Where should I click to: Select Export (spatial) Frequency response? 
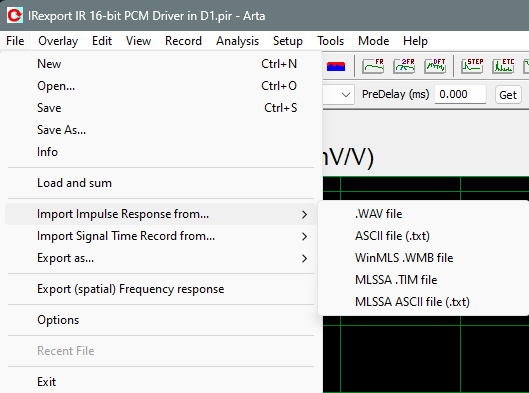[x=161, y=289]
